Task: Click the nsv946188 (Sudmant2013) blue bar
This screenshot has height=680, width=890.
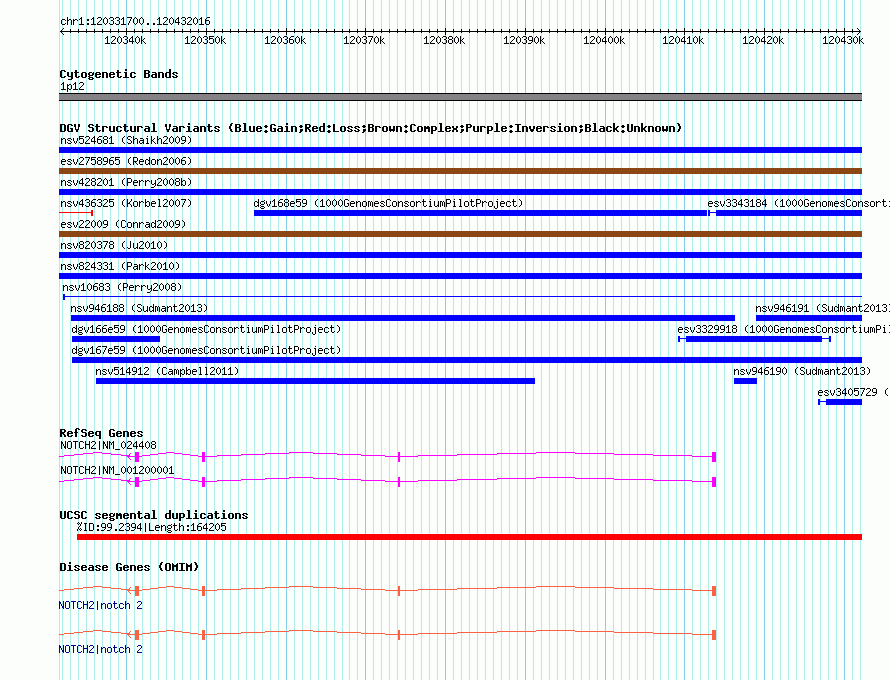Action: tap(402, 318)
